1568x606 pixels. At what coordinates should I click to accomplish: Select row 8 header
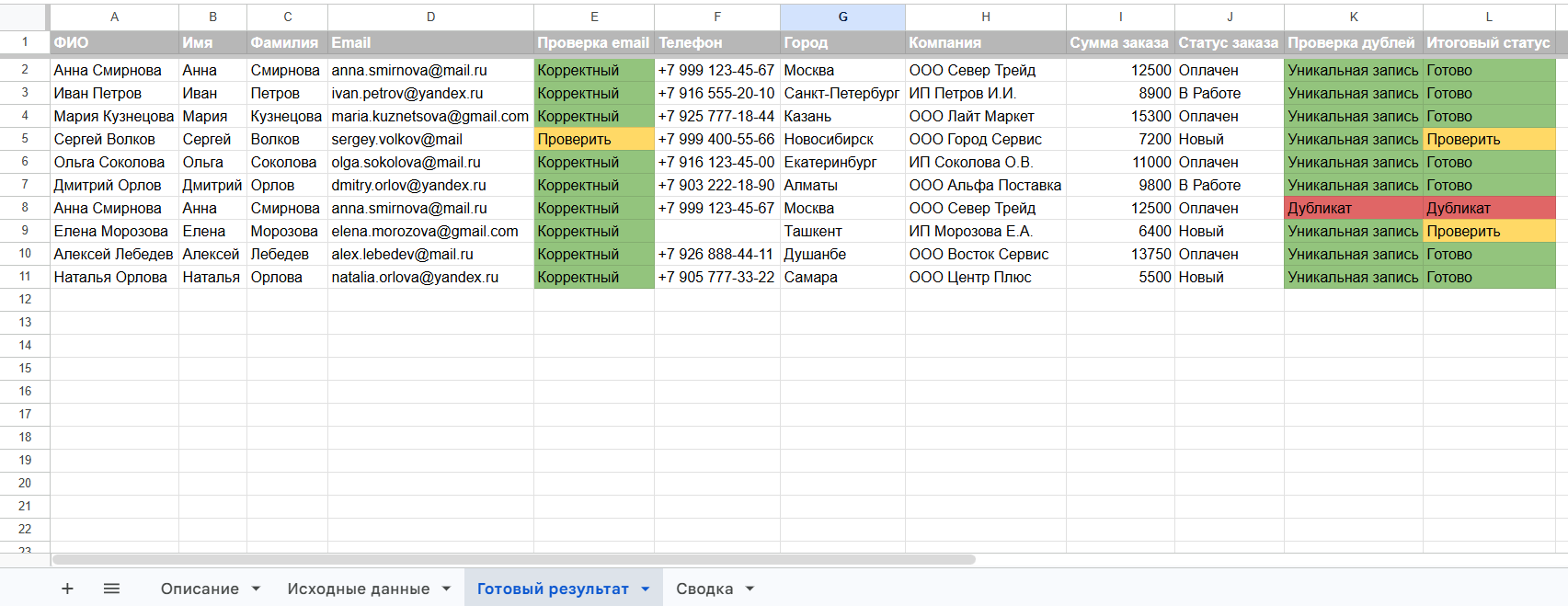[25, 208]
